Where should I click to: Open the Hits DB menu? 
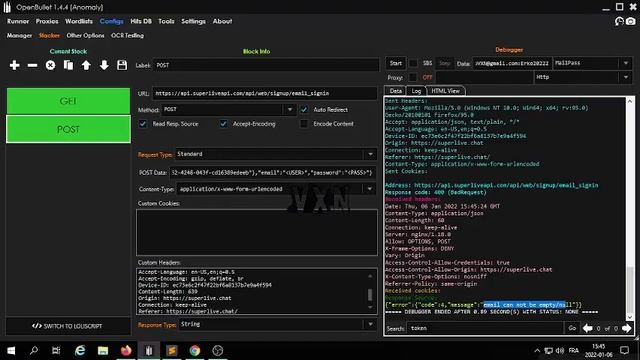[141, 21]
